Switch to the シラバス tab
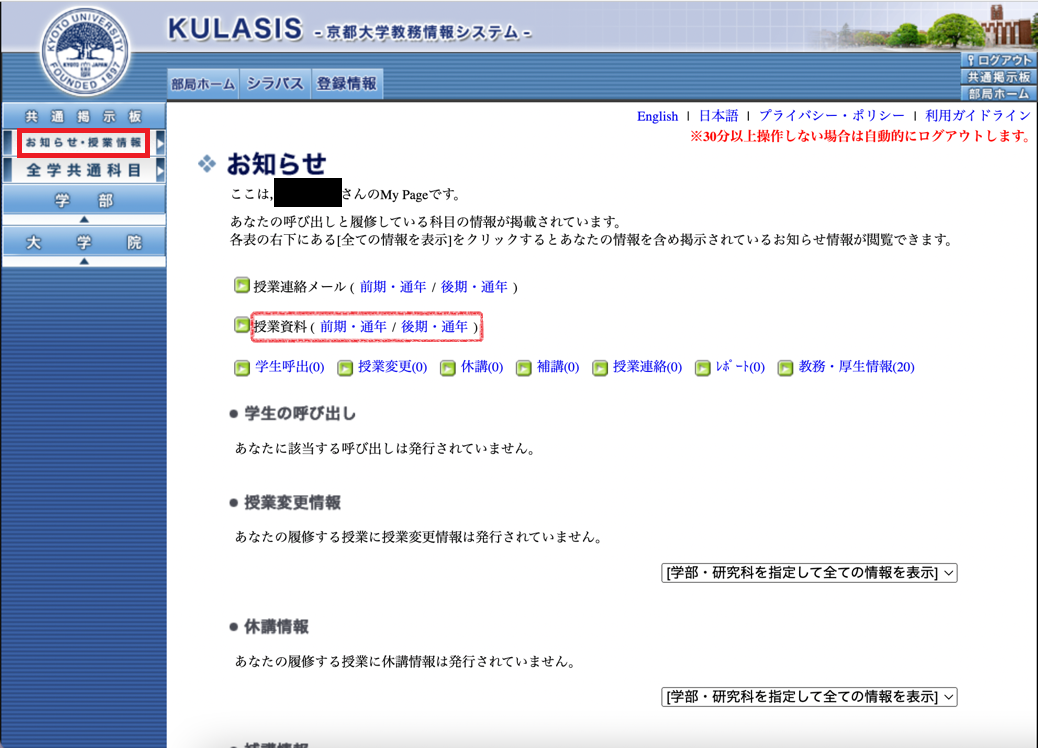This screenshot has height=748, width=1038. tap(274, 83)
